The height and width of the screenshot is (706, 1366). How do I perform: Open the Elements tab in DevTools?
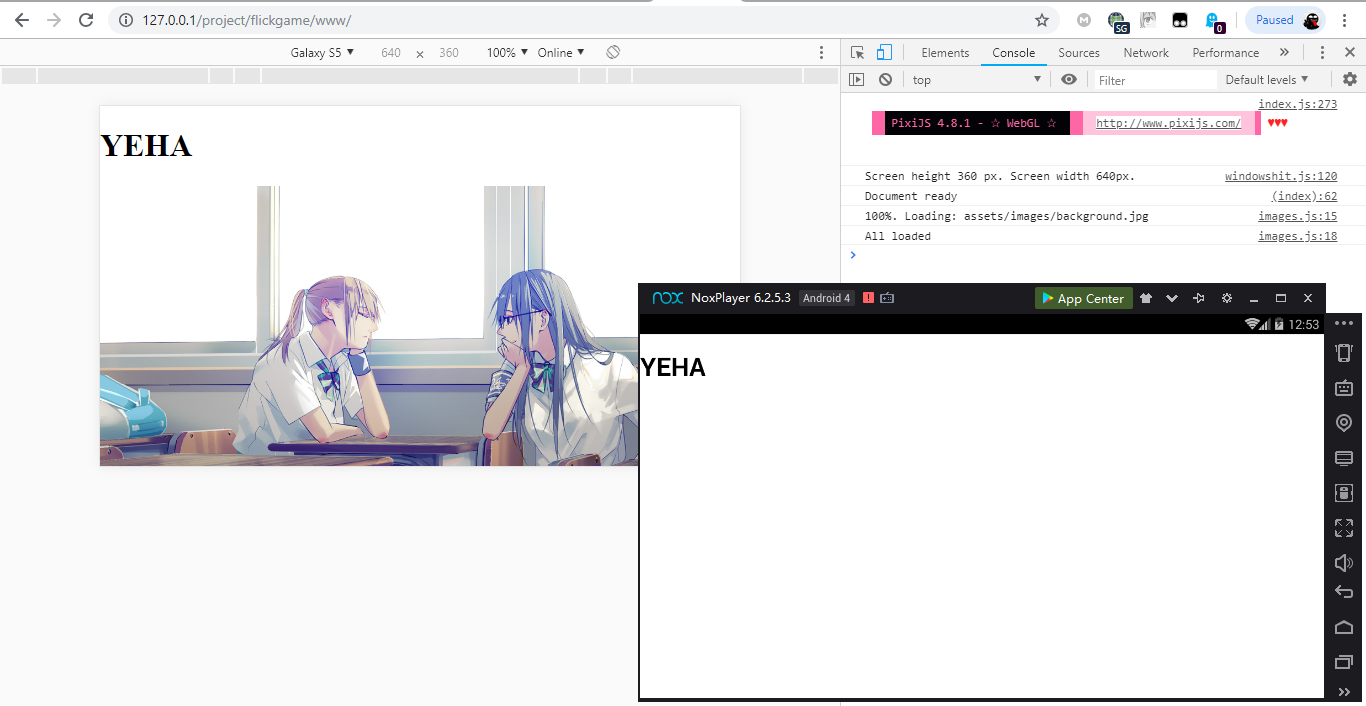[x=945, y=53]
